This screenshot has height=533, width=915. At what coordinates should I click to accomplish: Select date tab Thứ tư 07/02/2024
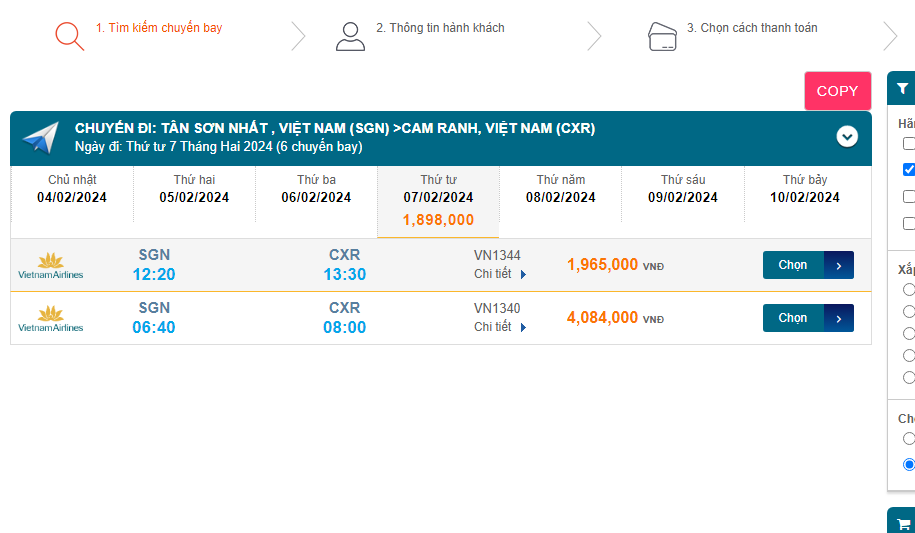[438, 202]
